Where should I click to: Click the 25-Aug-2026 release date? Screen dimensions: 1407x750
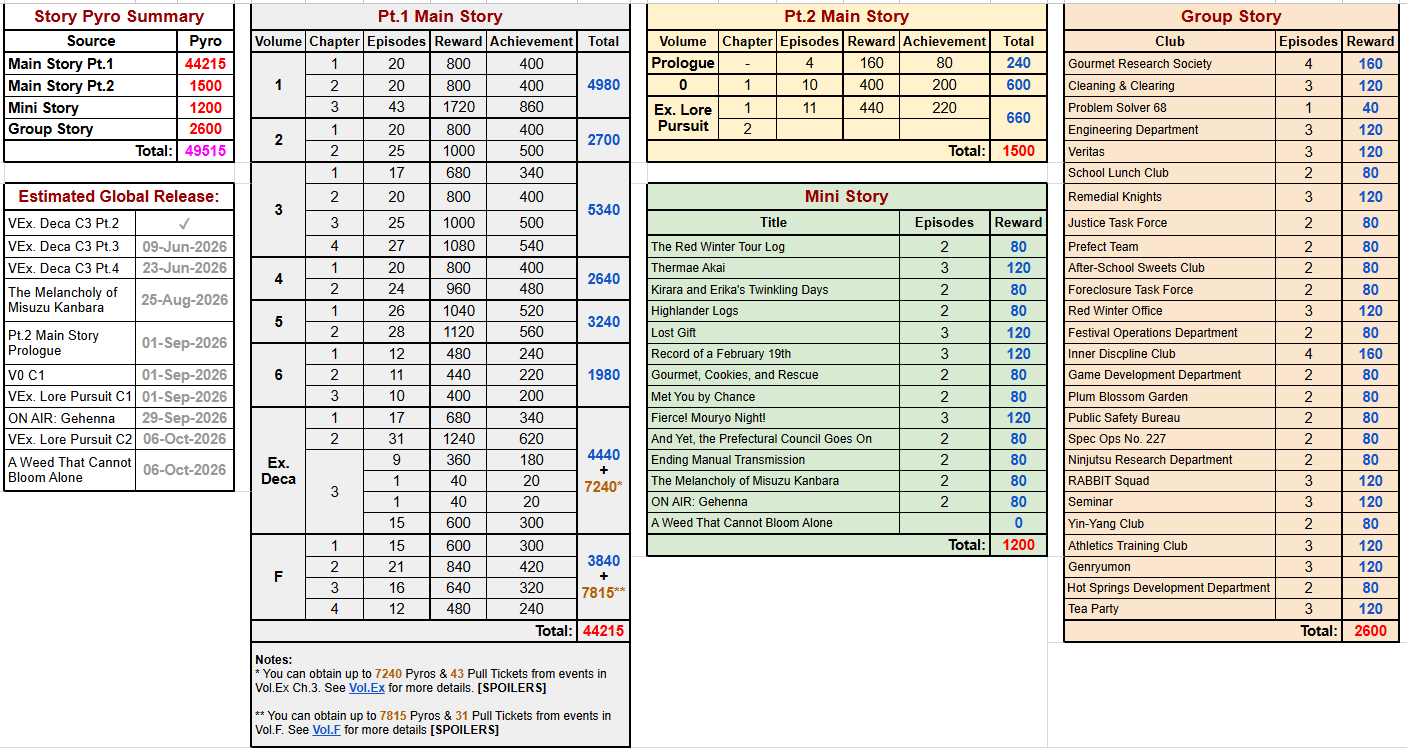[185, 300]
